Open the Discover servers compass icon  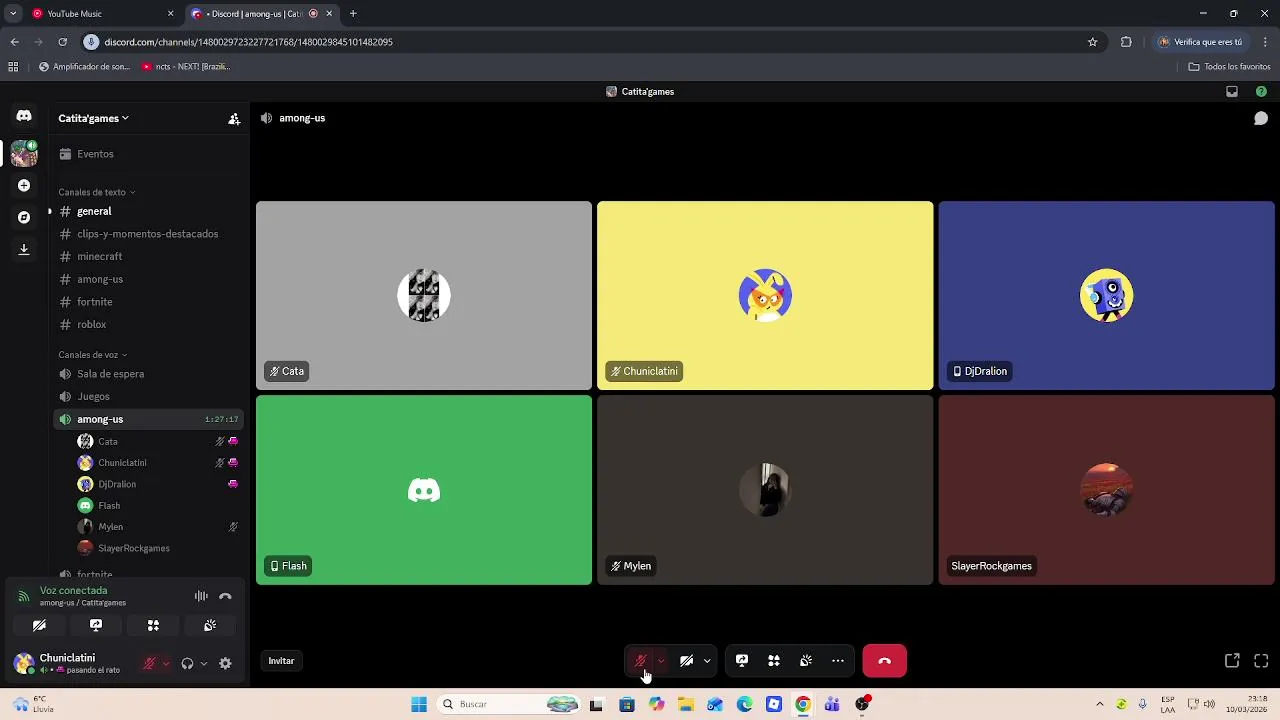pos(24,217)
